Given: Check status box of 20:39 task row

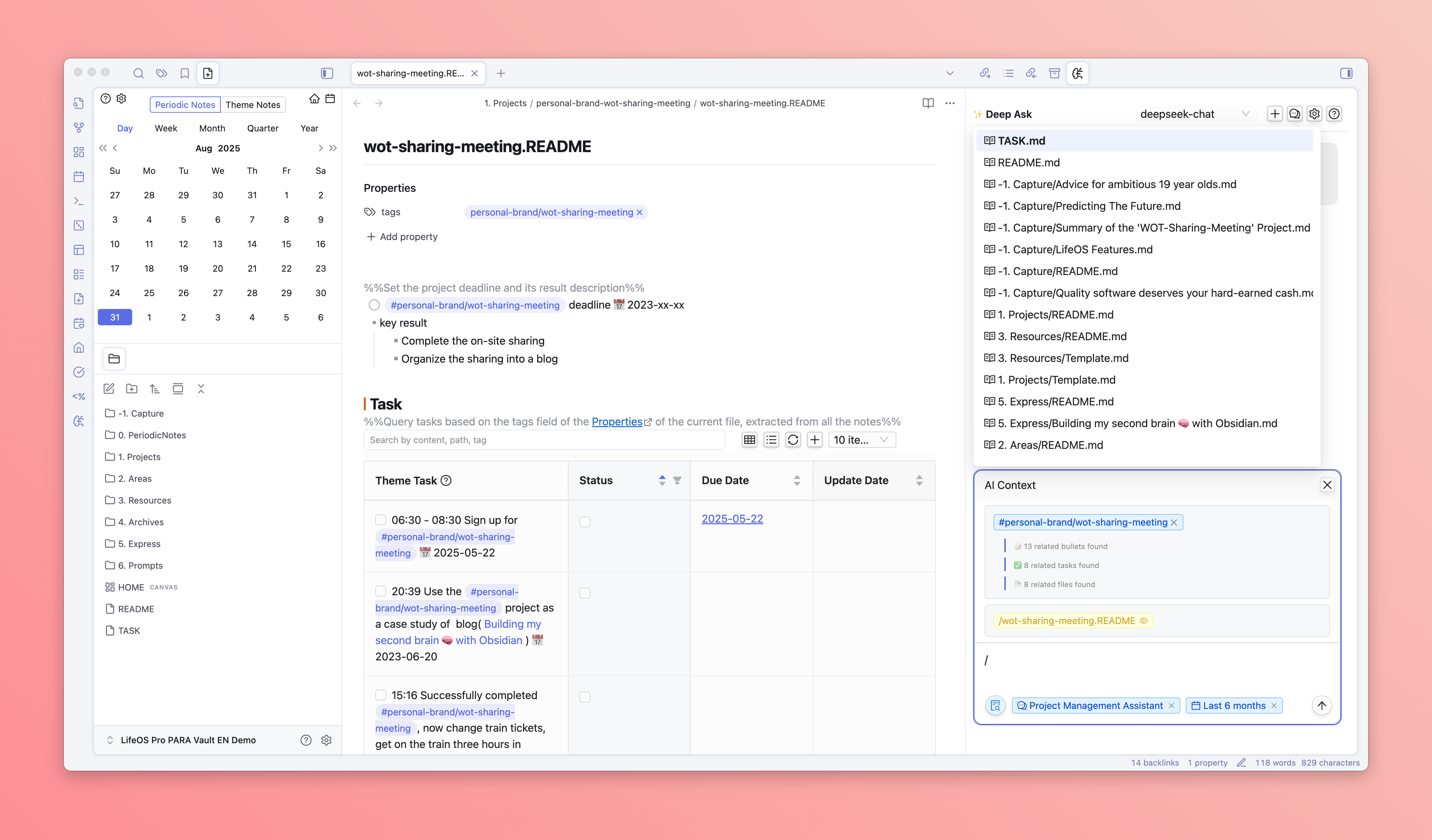Looking at the screenshot, I should tap(585, 593).
